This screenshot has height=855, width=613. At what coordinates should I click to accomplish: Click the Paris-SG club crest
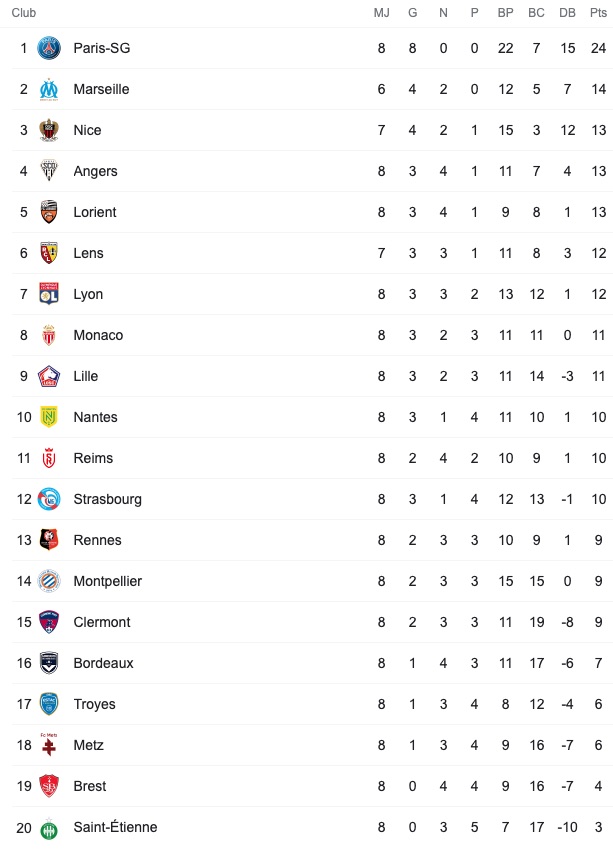(49, 48)
